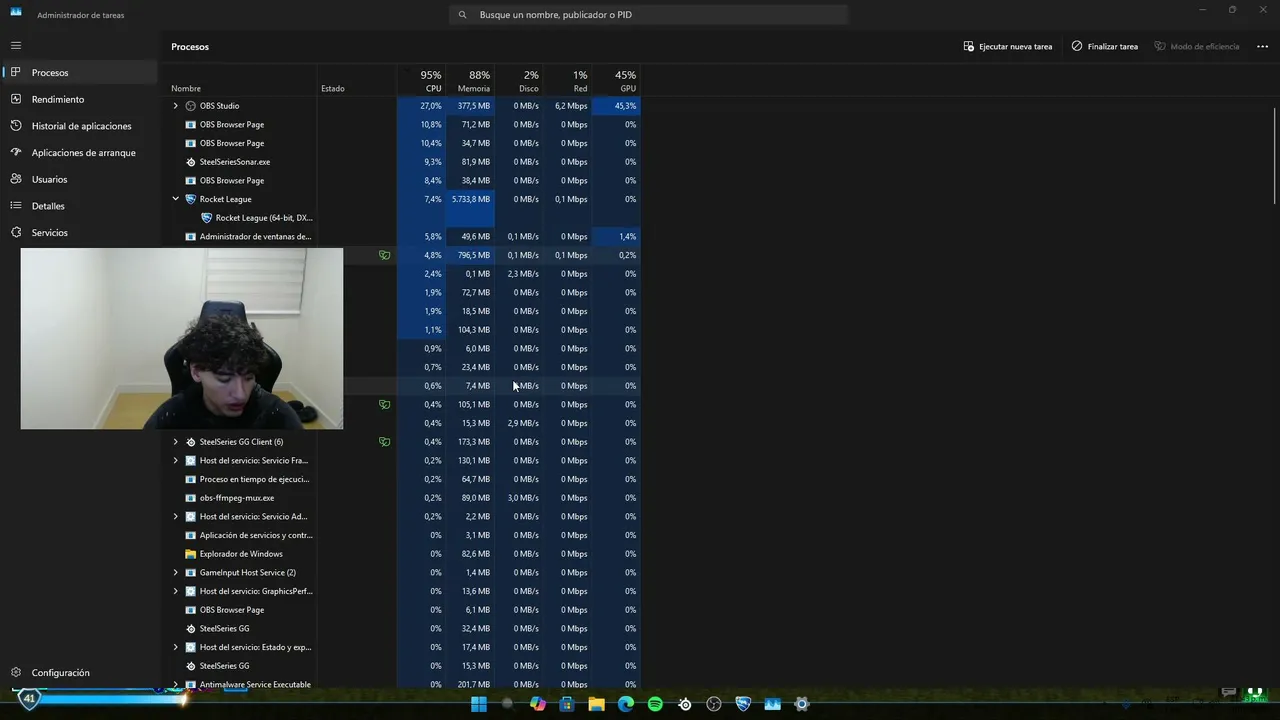Image resolution: width=1280 pixels, height=720 pixels.
Task: Focus the search box for name, publisher or PID
Action: click(x=648, y=15)
